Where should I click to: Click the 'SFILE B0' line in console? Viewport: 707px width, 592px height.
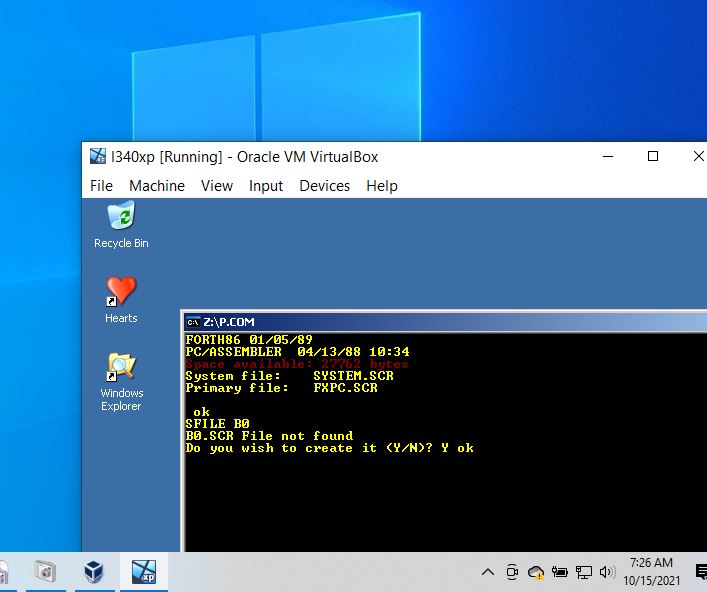pos(217,424)
